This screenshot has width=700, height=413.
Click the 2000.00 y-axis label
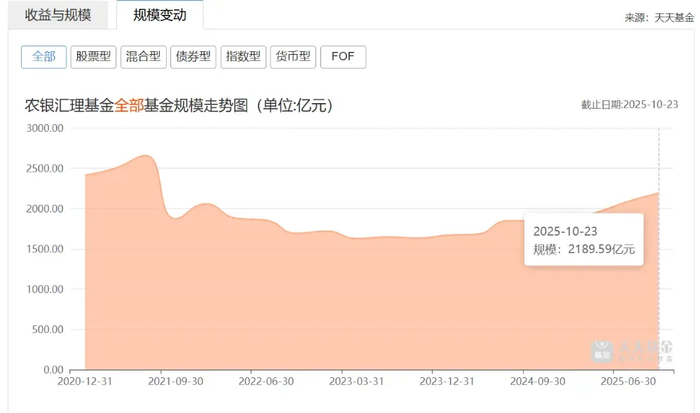point(45,209)
